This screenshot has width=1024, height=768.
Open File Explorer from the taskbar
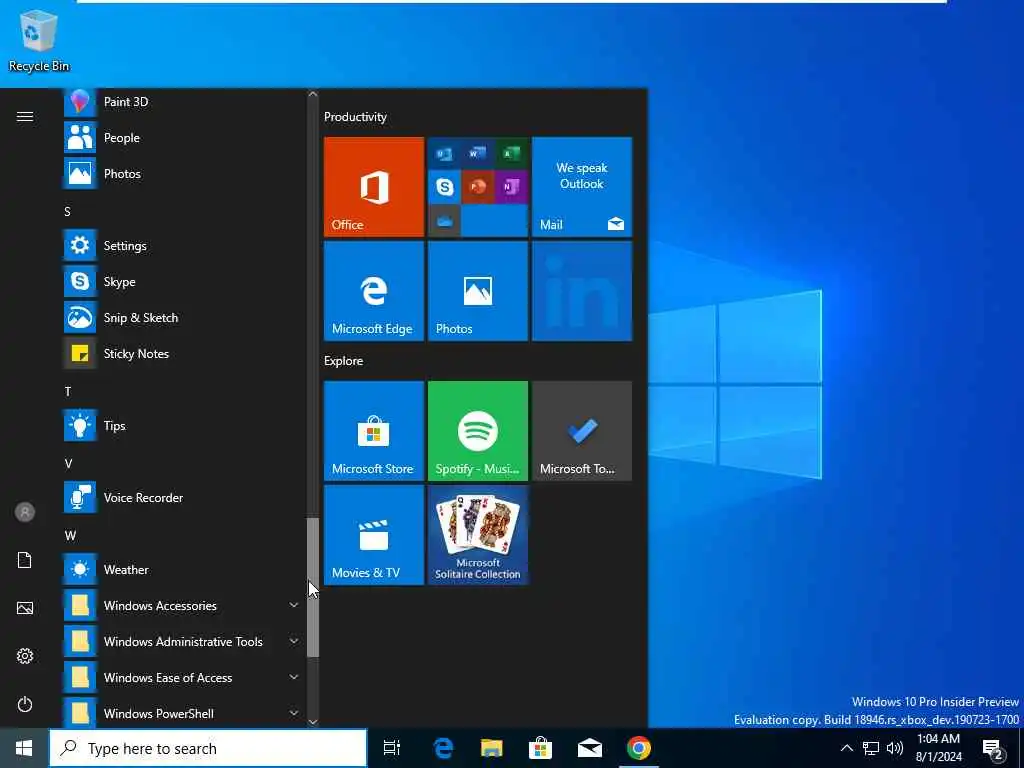[x=491, y=748]
